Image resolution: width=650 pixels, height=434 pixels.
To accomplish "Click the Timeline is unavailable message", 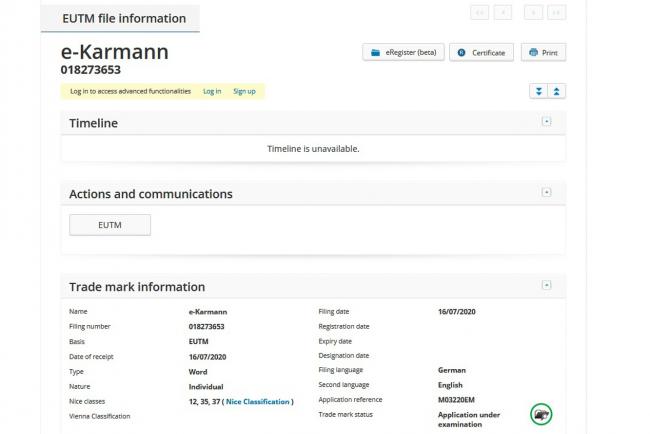I will pos(313,149).
